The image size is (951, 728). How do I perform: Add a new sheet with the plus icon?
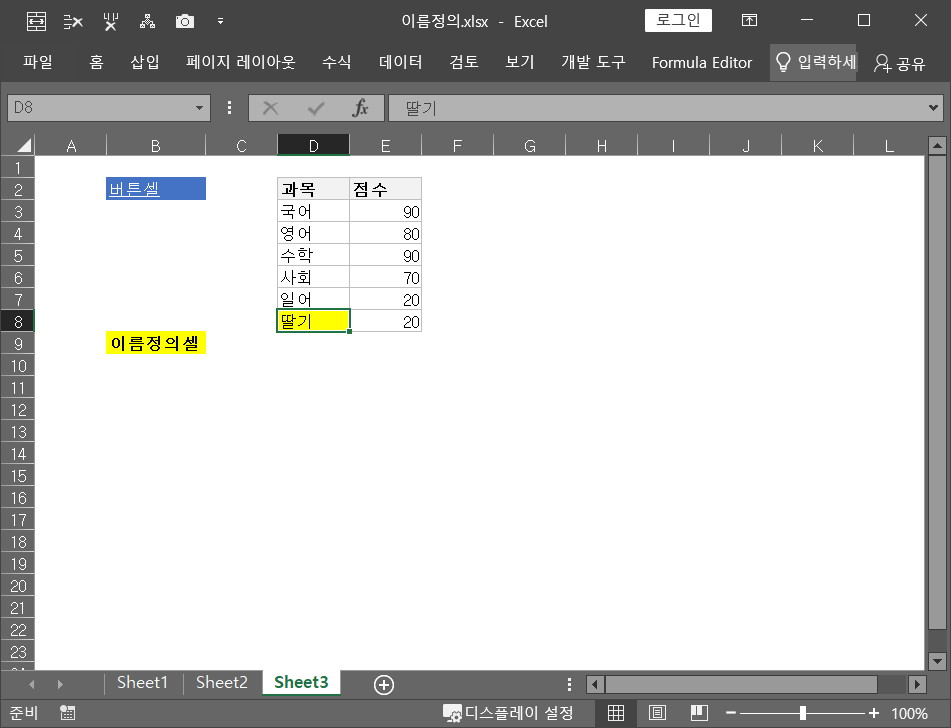click(384, 684)
